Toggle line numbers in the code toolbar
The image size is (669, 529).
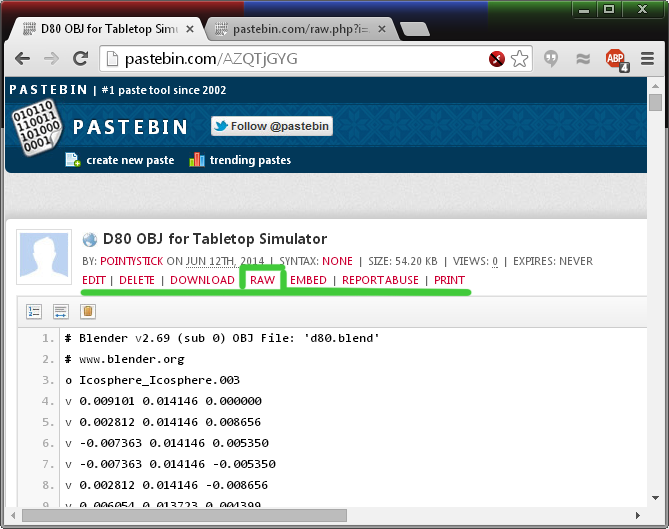pyautogui.click(x=34, y=311)
